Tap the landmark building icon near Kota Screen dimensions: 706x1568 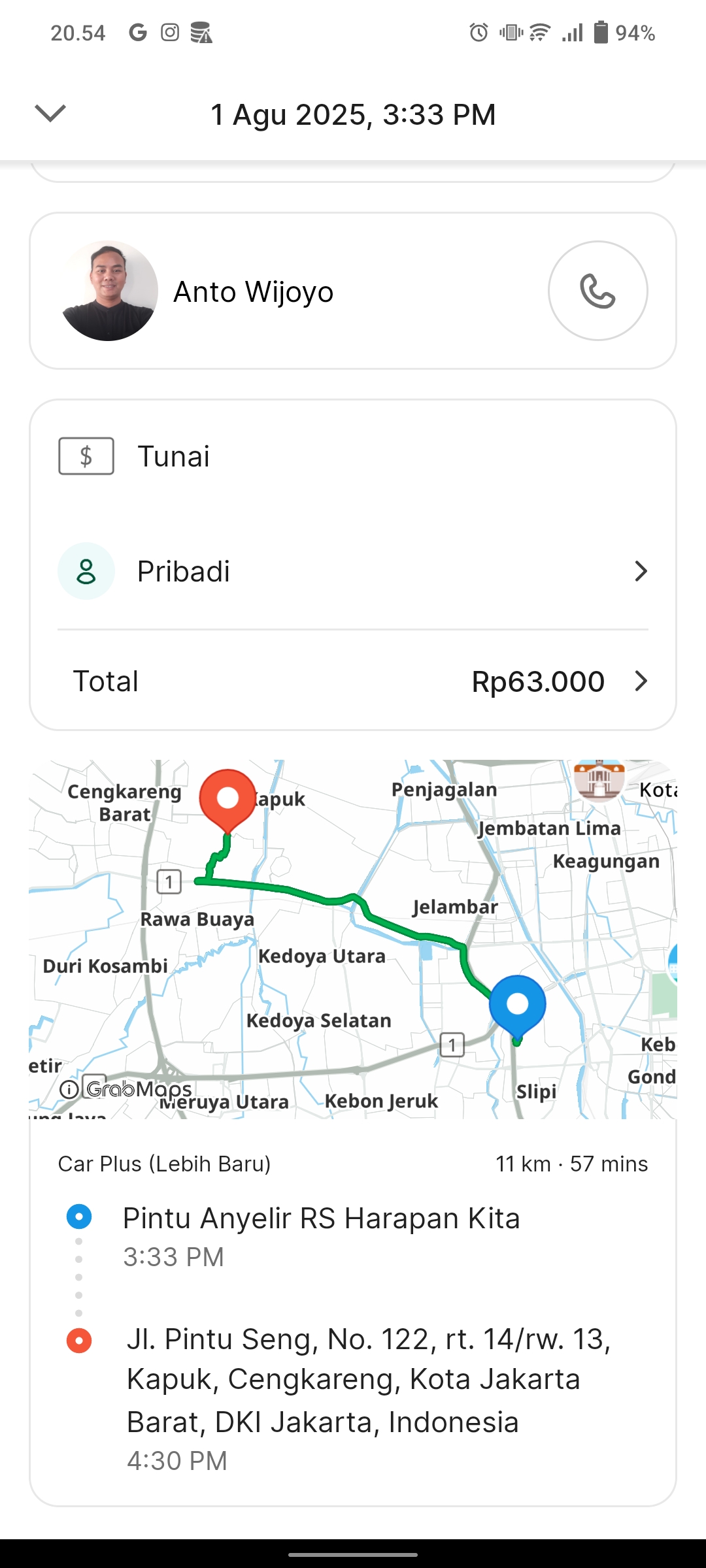(598, 779)
